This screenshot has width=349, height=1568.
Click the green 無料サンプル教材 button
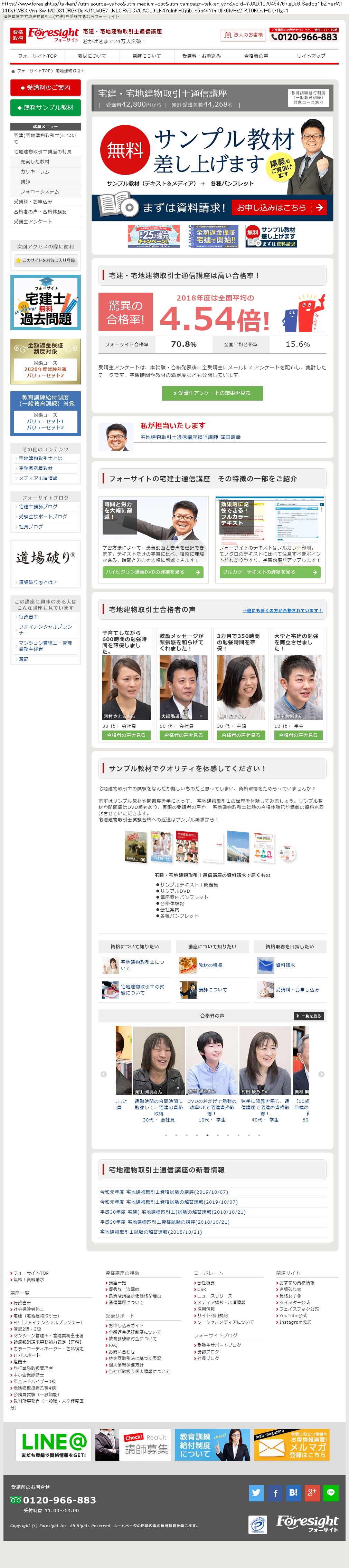click(46, 107)
